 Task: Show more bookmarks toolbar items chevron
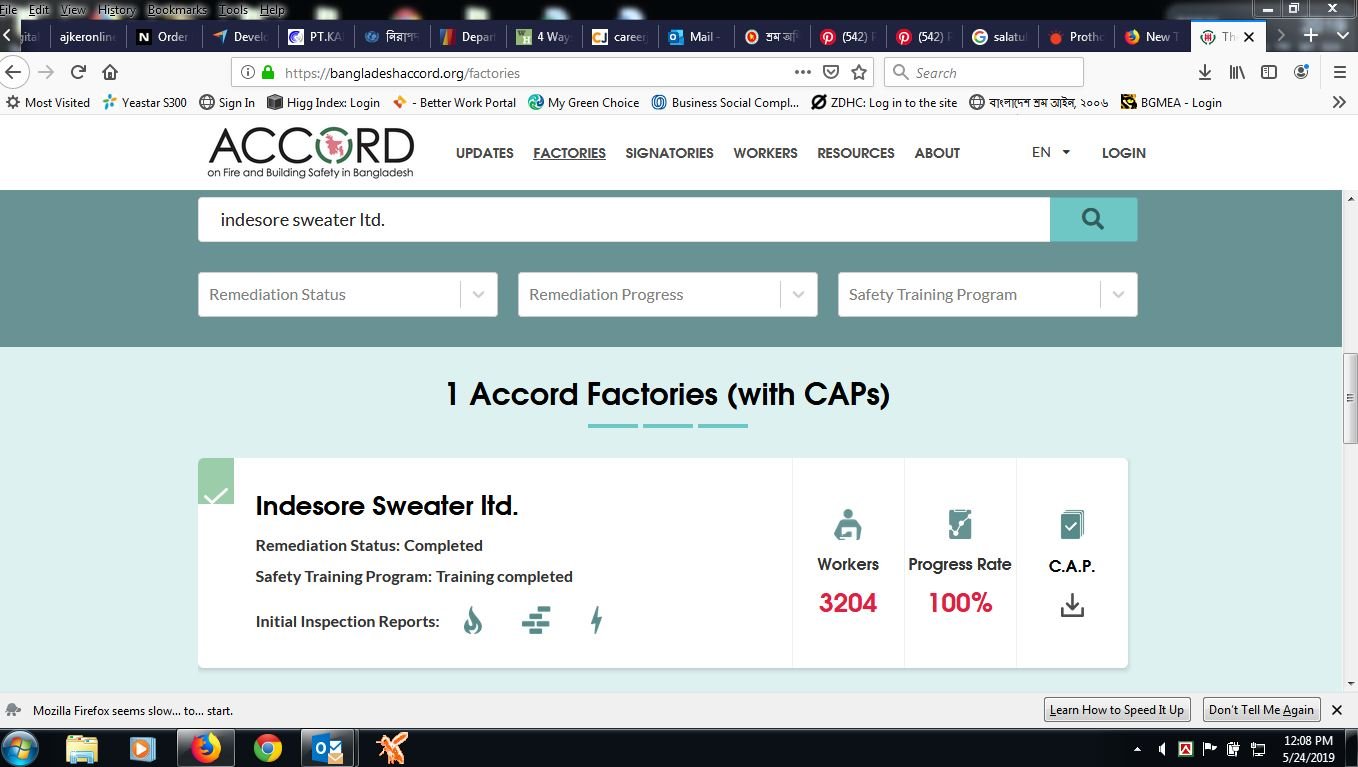(x=1340, y=102)
